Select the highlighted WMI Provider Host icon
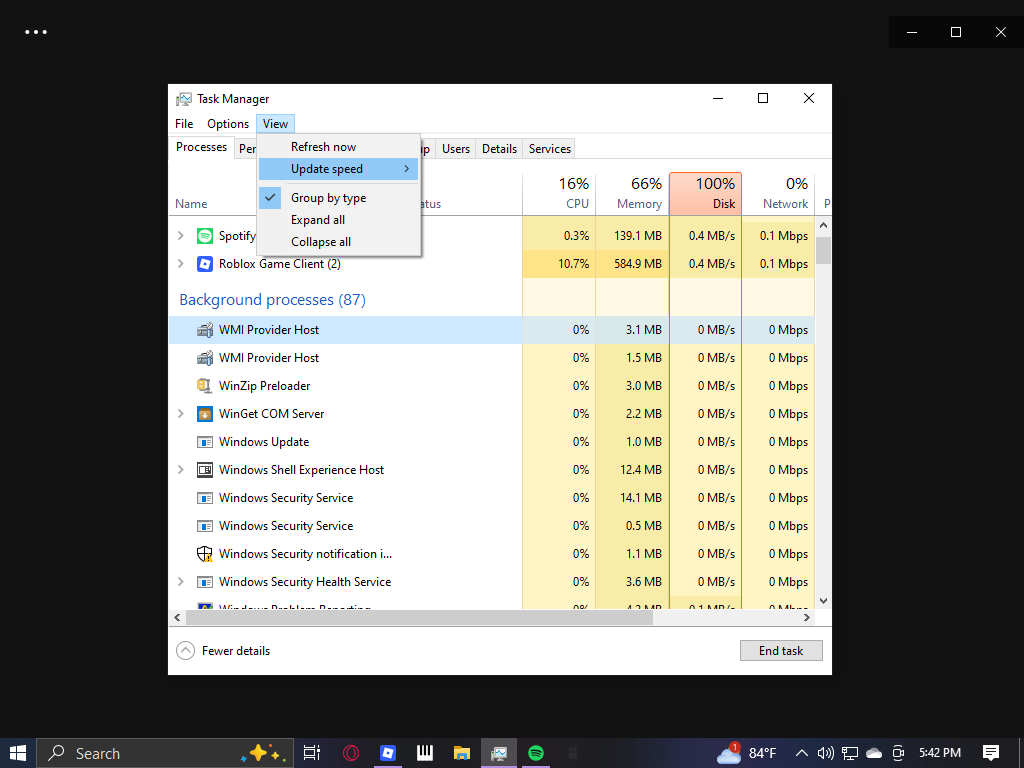1024x768 pixels. point(205,330)
